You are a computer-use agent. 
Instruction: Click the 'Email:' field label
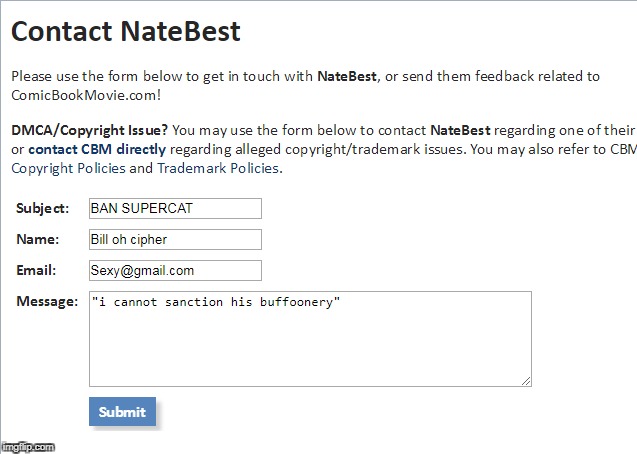(x=37, y=270)
